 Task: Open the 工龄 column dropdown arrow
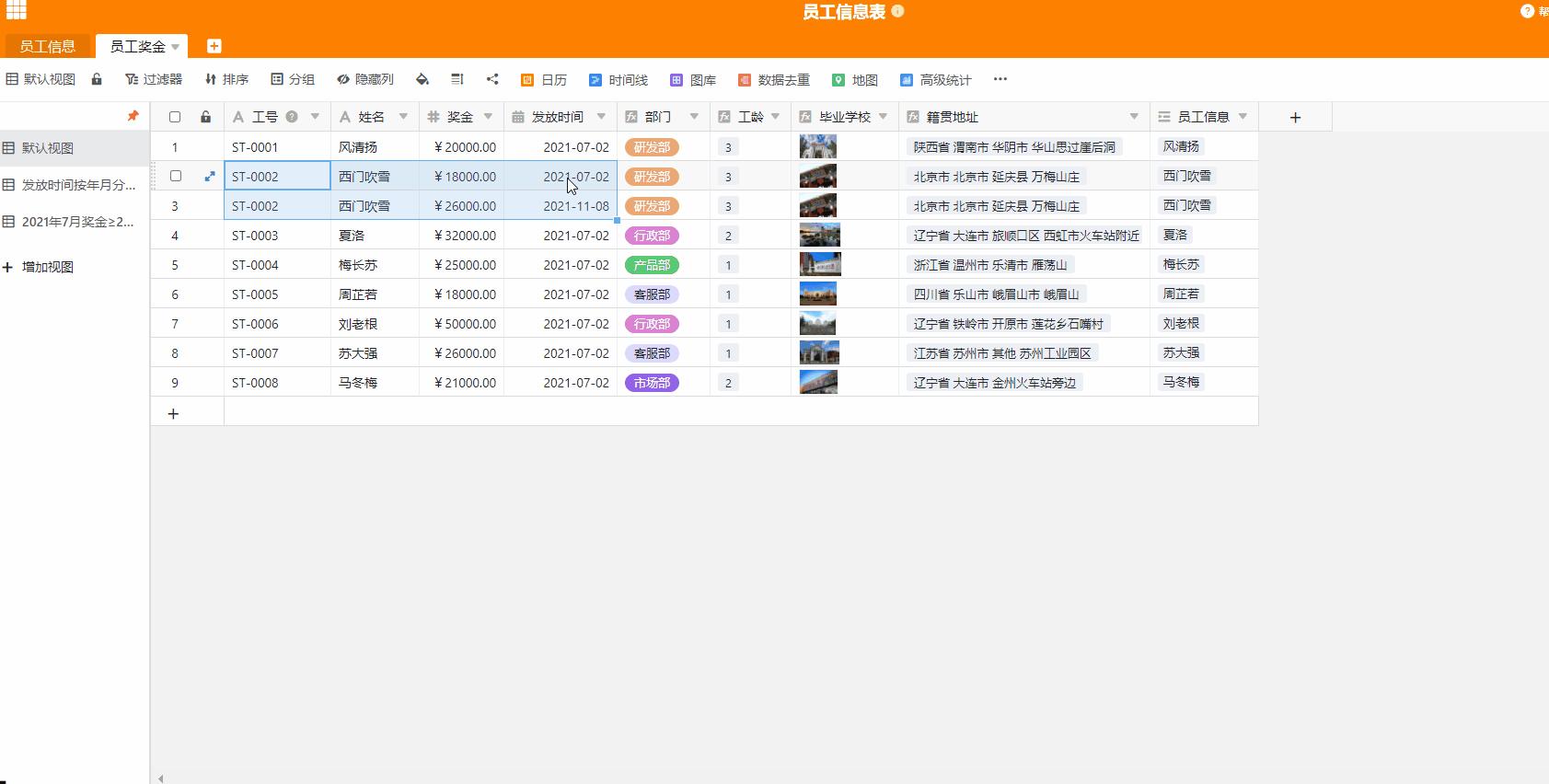click(775, 117)
